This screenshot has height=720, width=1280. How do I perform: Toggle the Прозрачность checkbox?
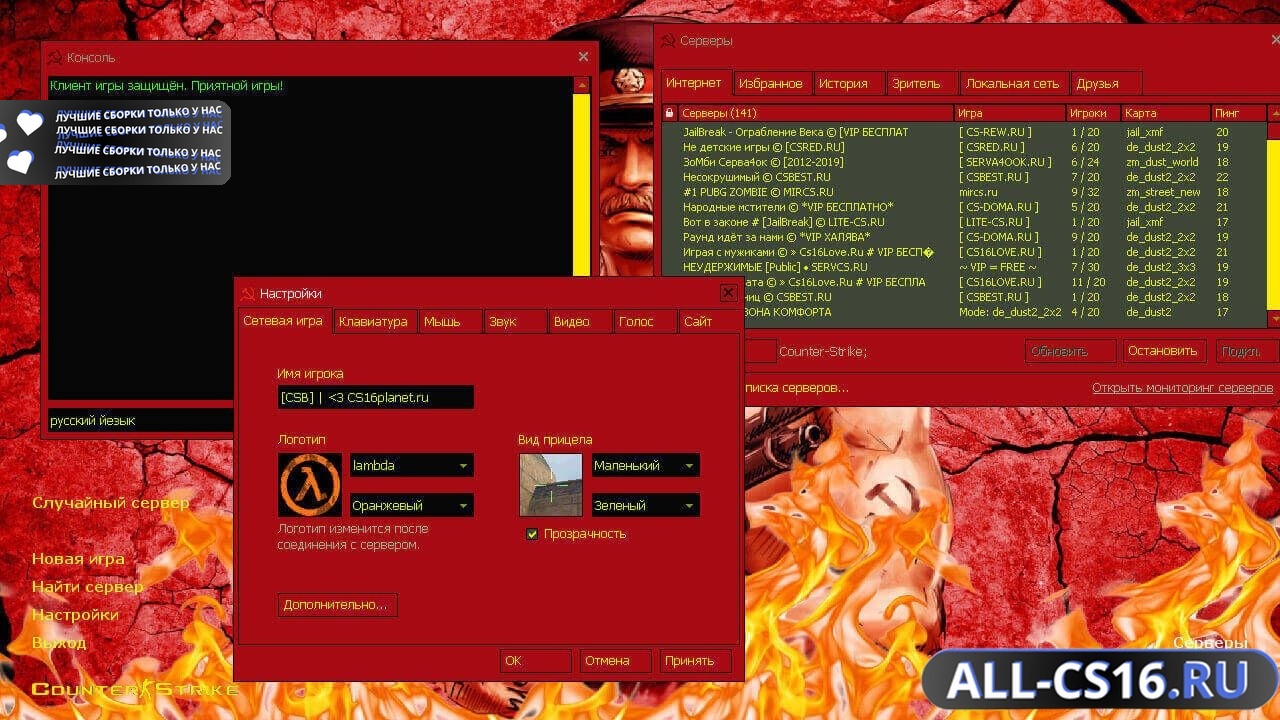point(532,534)
